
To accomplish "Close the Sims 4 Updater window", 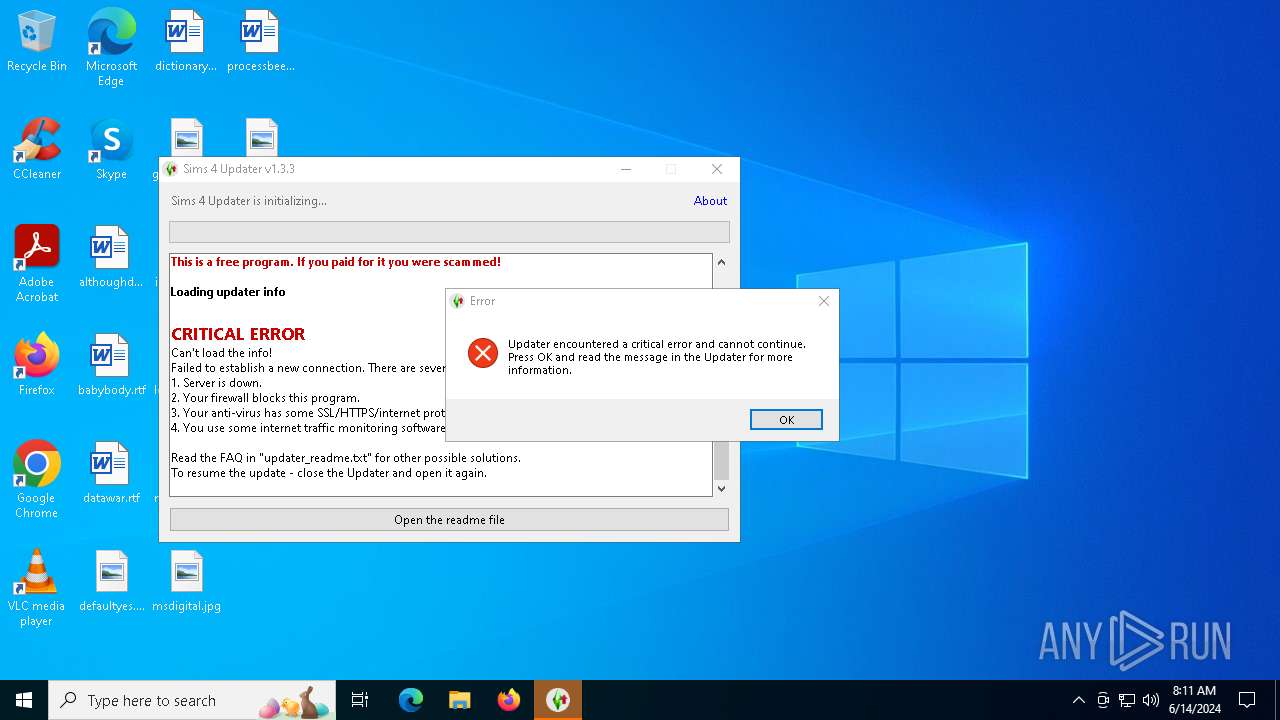I will pos(717,169).
